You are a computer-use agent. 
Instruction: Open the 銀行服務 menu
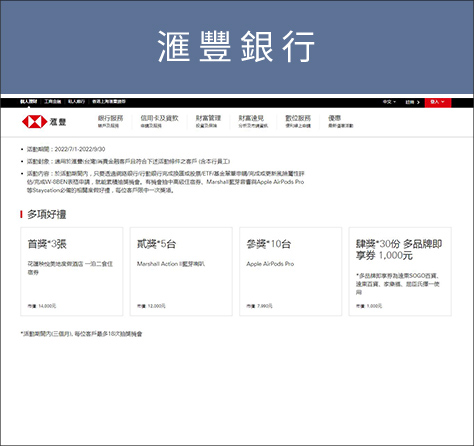[110, 121]
